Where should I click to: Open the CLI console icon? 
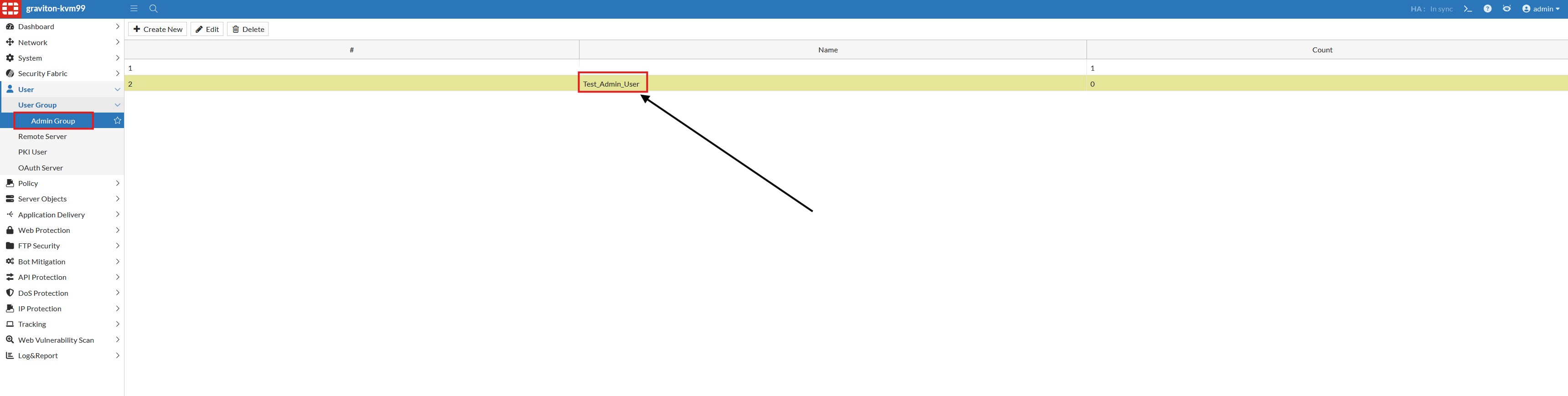(1468, 9)
